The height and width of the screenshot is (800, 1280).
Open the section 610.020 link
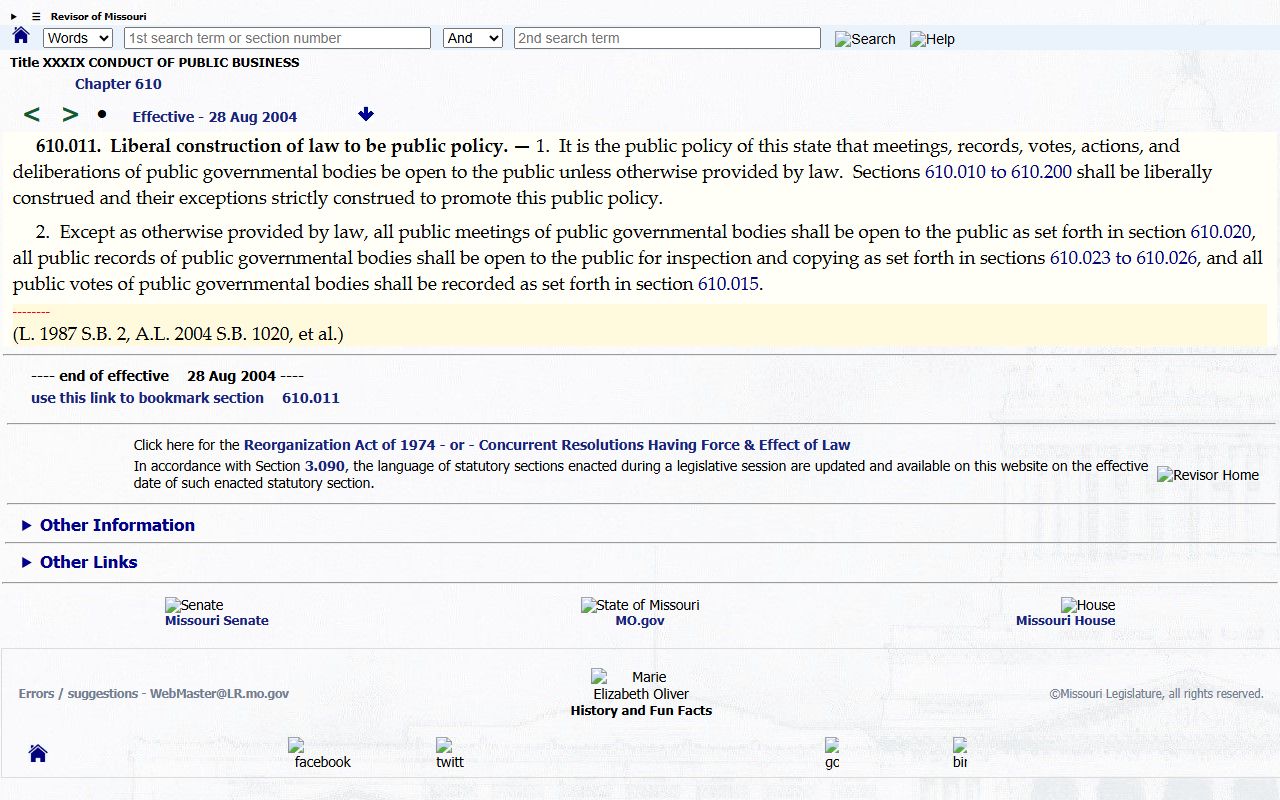coord(1220,232)
